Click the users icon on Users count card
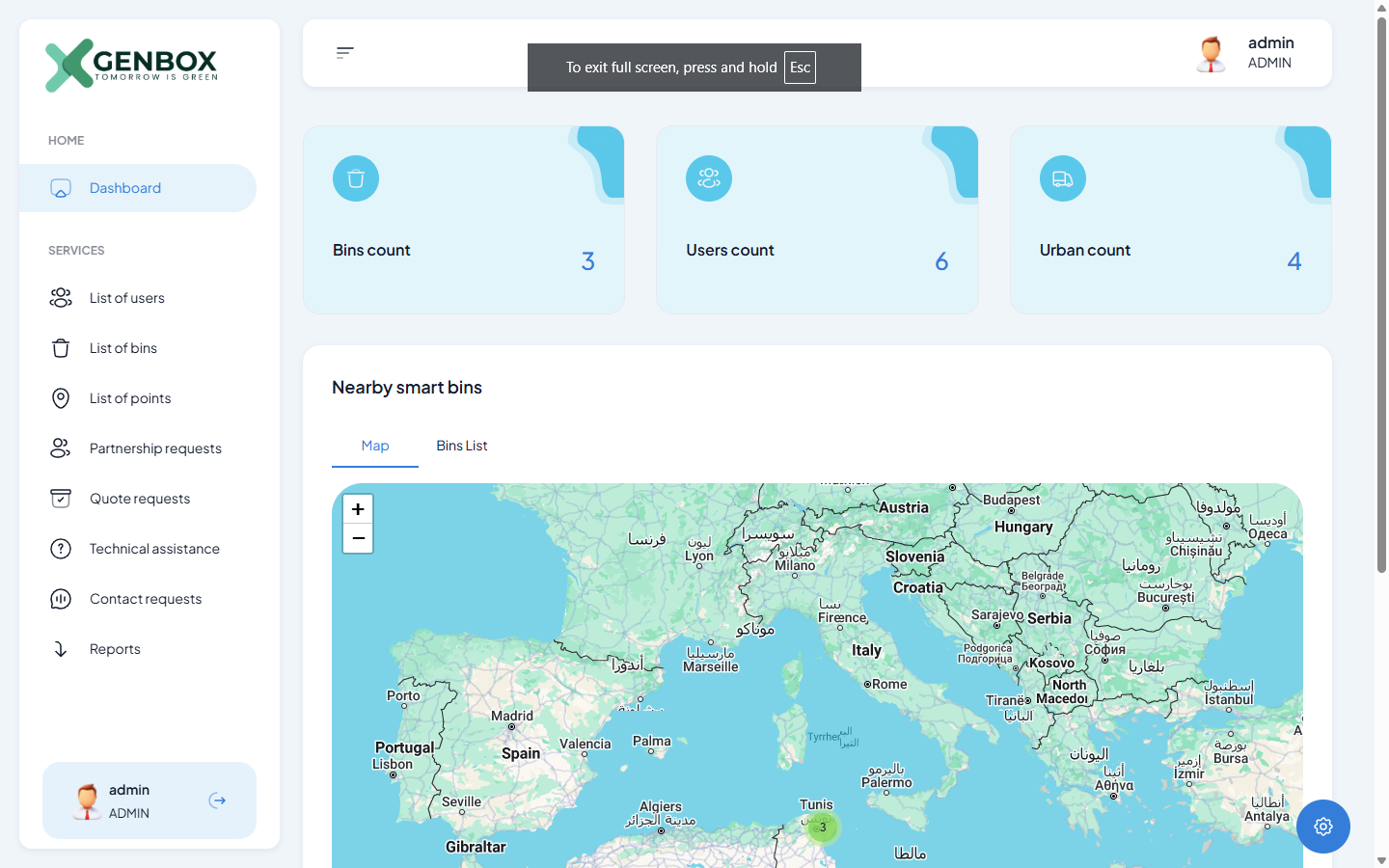The height and width of the screenshot is (868, 1389). pyautogui.click(x=709, y=178)
